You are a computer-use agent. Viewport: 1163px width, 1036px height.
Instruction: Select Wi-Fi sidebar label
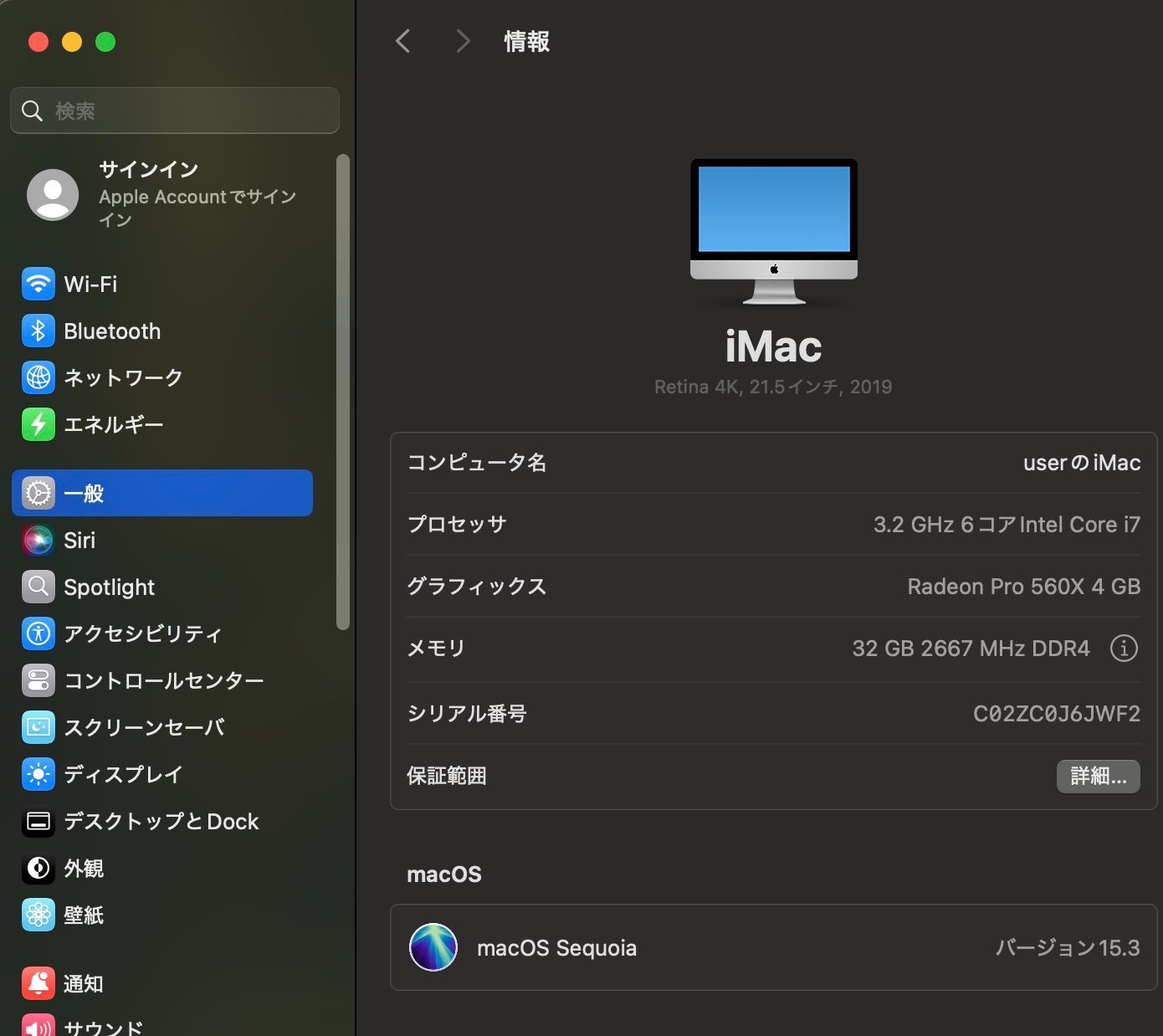90,285
